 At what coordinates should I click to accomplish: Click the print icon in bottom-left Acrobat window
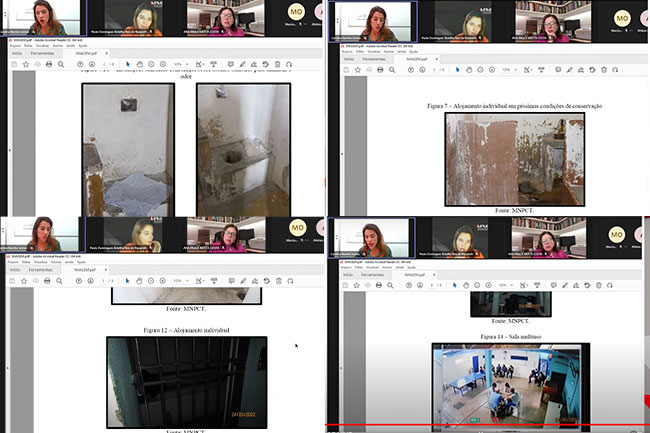47,281
